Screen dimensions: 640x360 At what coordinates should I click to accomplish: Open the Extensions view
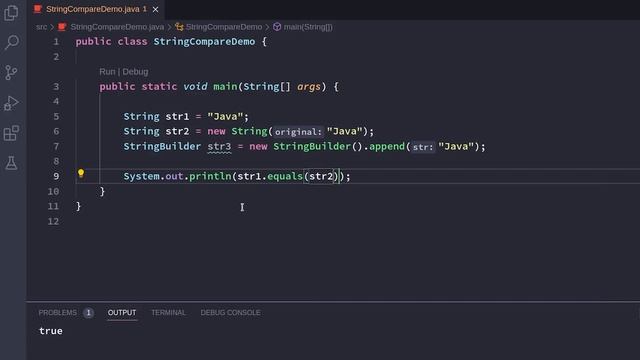[x=11, y=133]
